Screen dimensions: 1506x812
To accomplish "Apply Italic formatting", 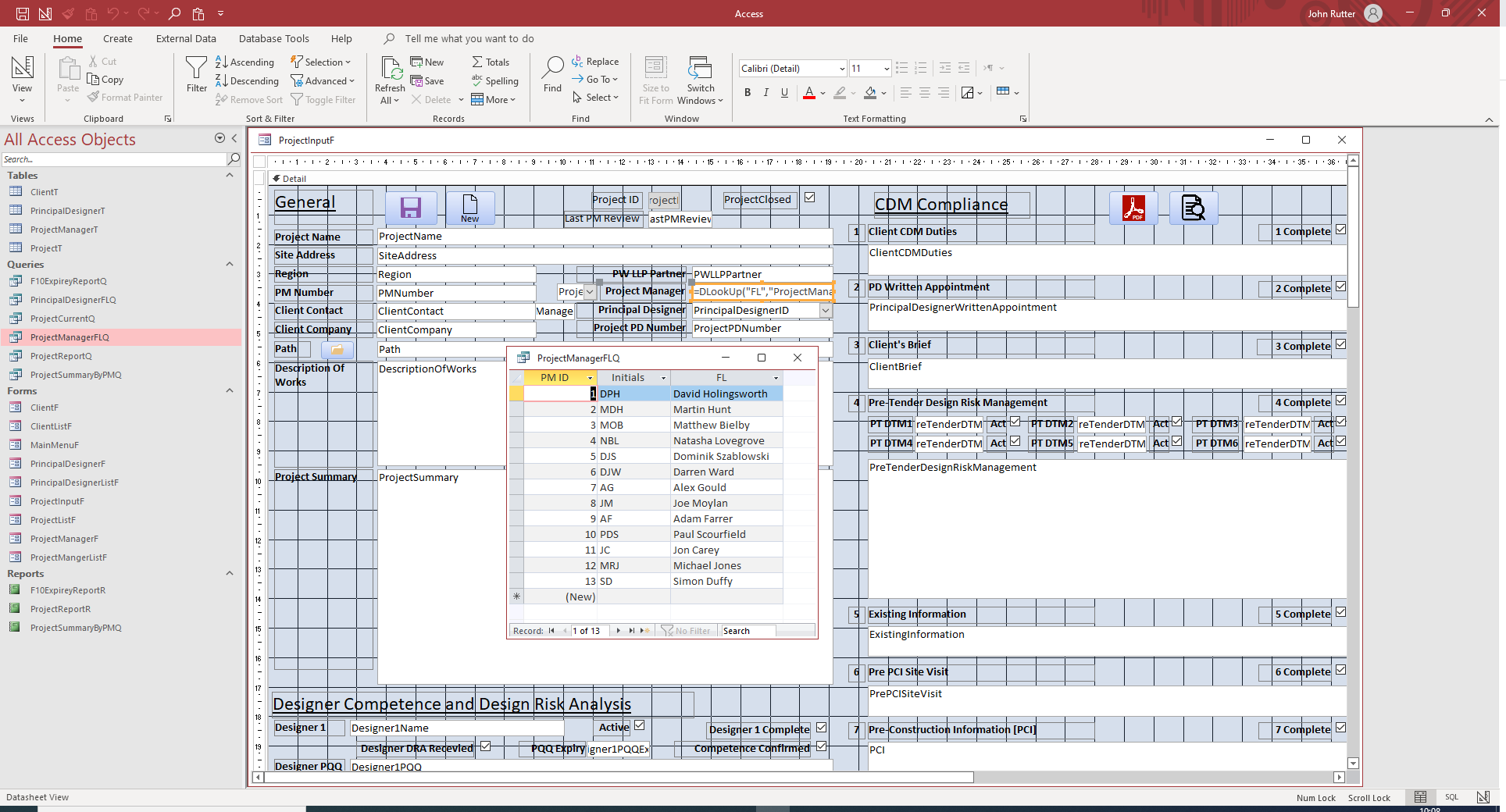I will [766, 93].
